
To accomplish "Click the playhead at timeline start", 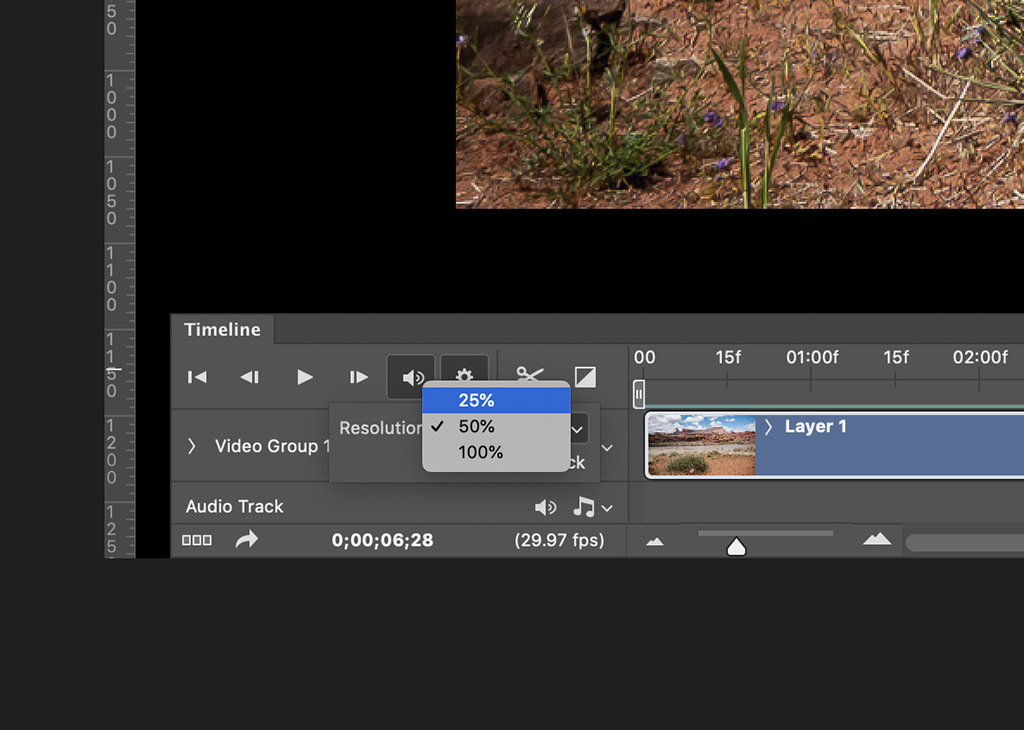I will pos(639,394).
